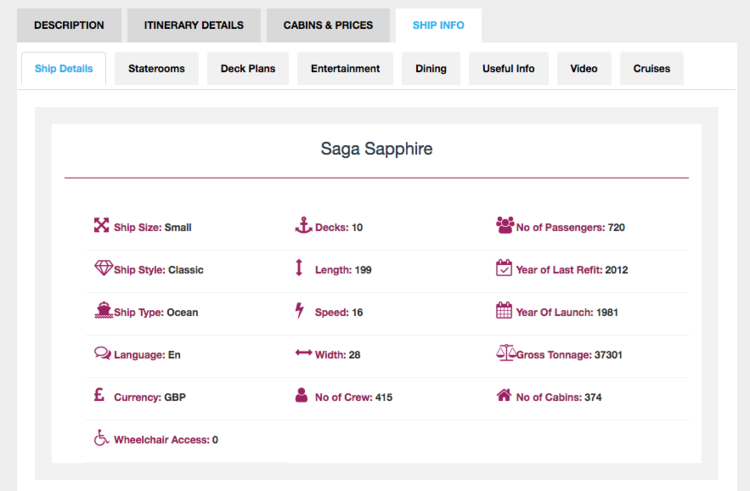This screenshot has height=491, width=750.
Task: View the Useful Info sub-tab
Action: 508,68
